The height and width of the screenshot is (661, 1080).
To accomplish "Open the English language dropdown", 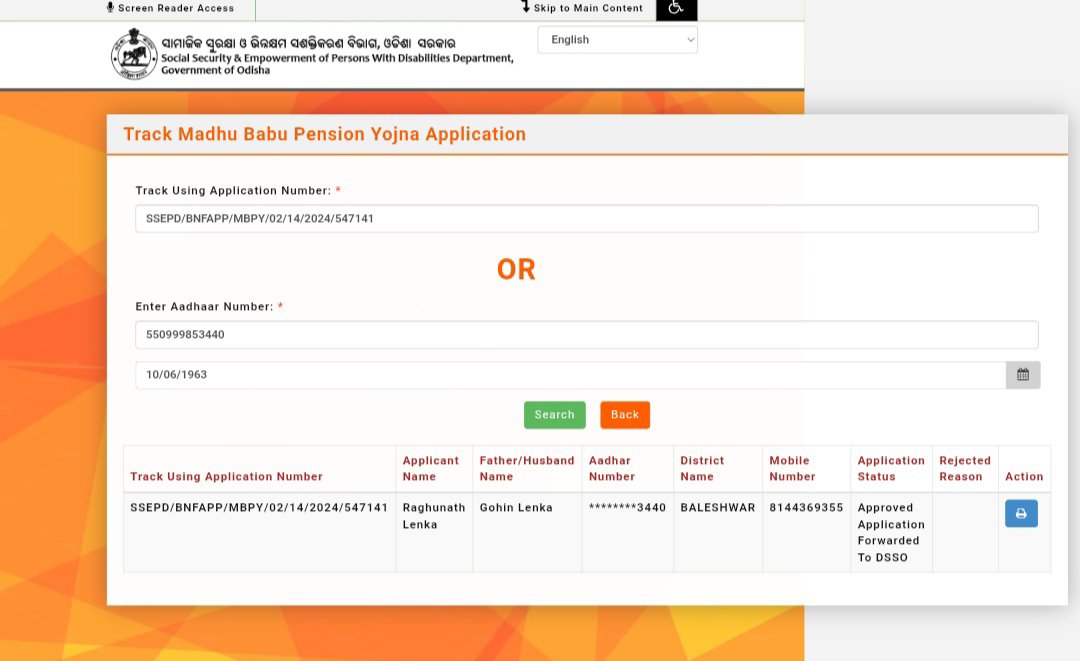I will click(x=617, y=40).
